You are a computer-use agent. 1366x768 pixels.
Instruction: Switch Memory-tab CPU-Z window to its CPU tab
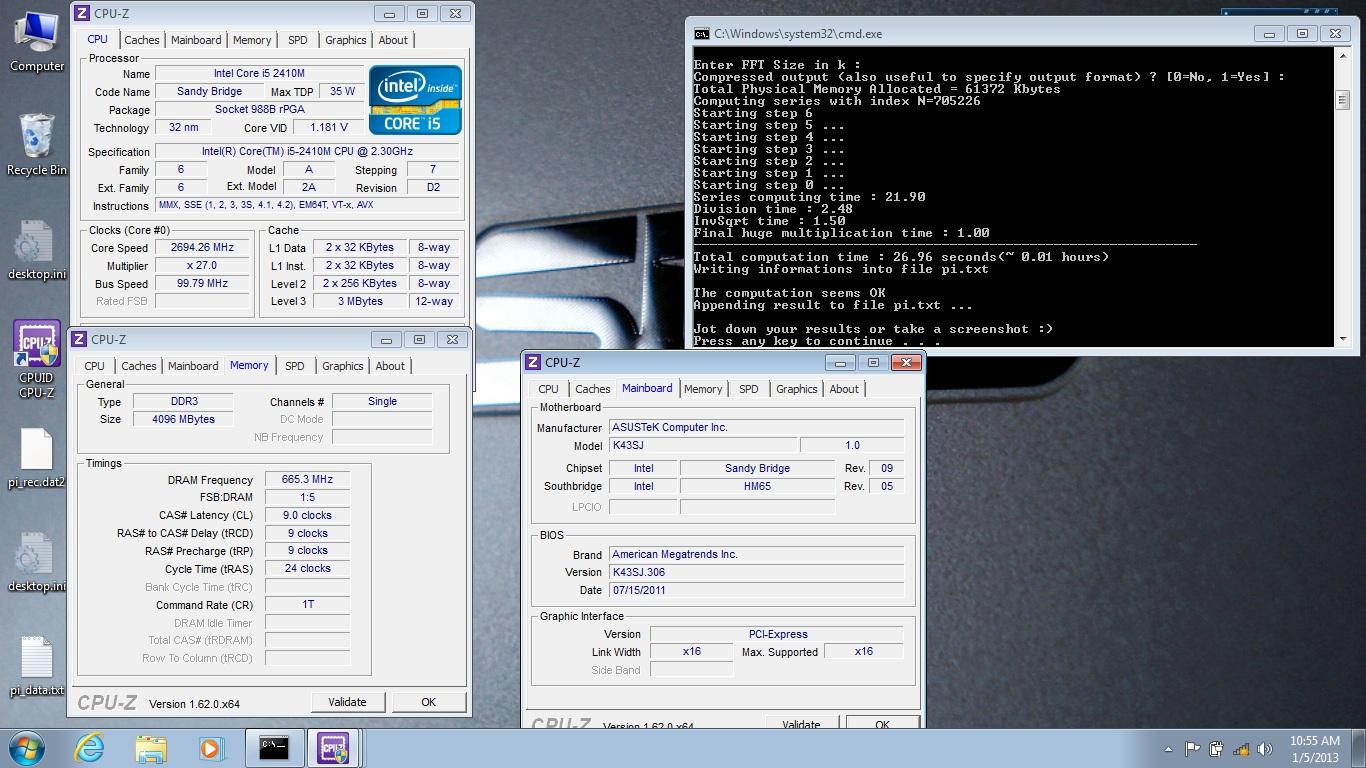(94, 366)
